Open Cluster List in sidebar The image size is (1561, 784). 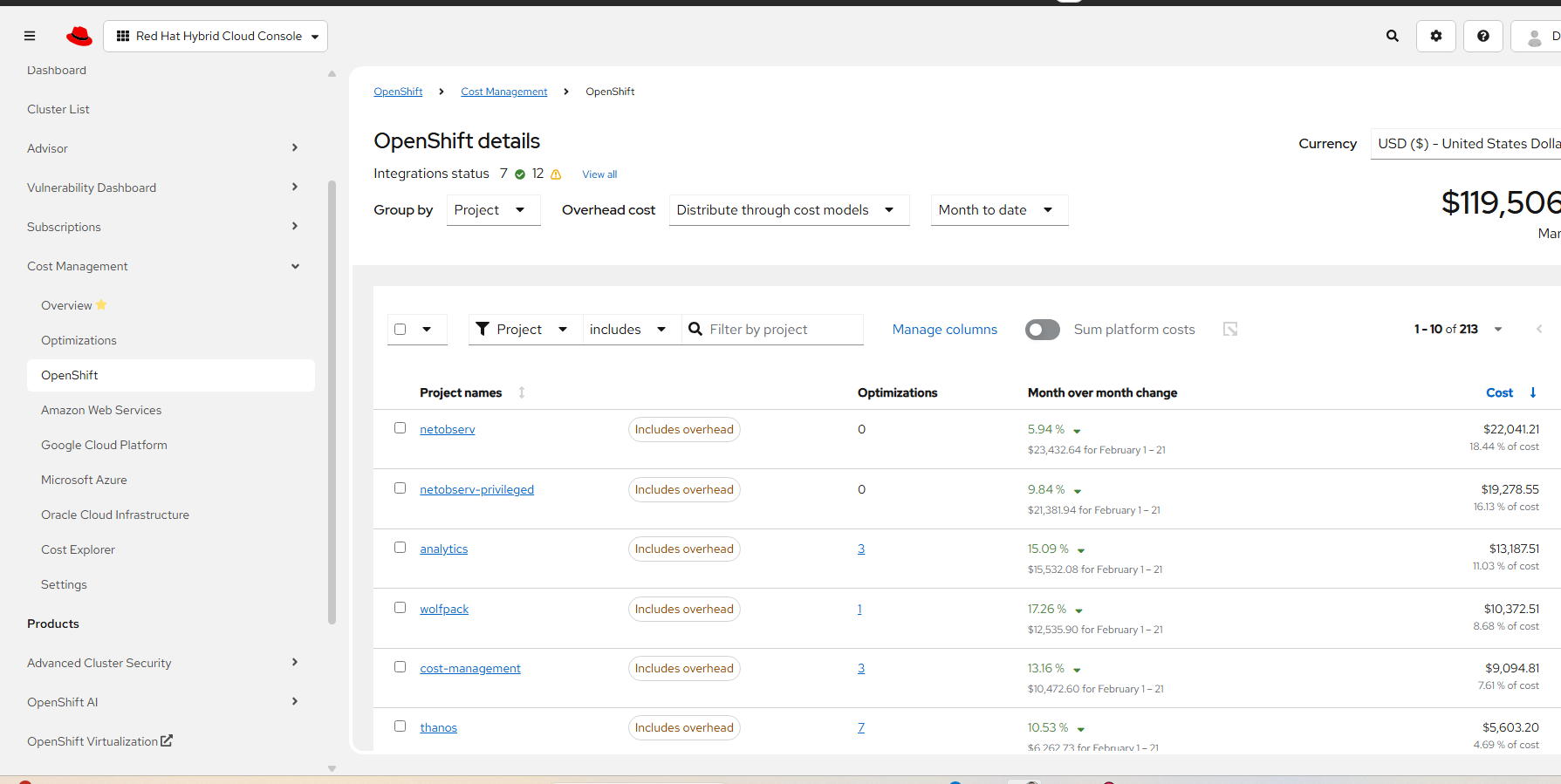(58, 109)
